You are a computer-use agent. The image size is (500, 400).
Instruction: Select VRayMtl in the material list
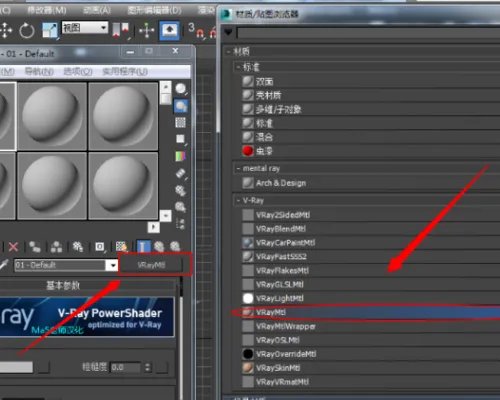[371, 312]
